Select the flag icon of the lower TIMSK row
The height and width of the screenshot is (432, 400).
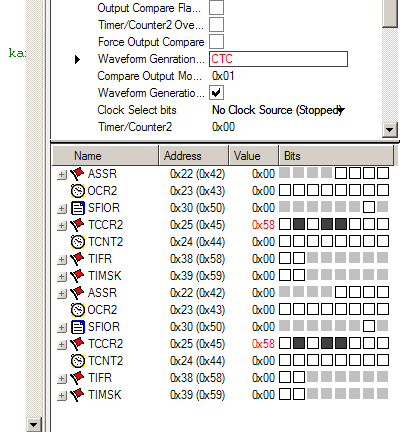point(77,395)
